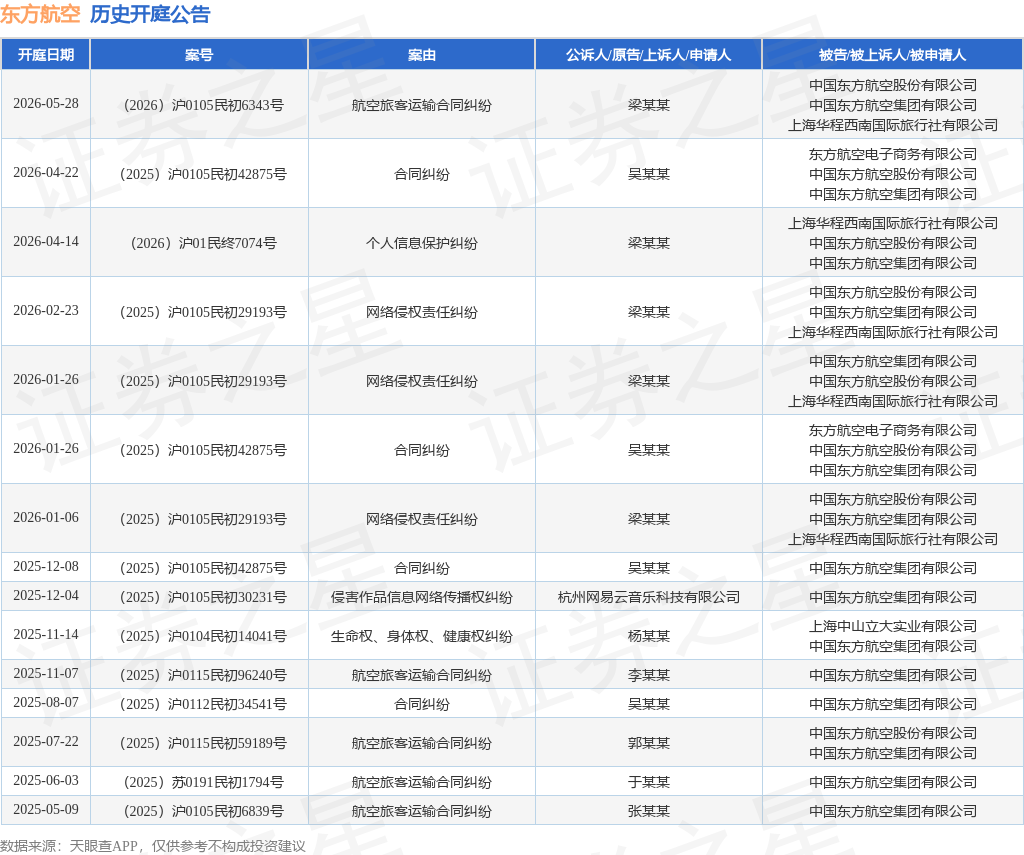The height and width of the screenshot is (855, 1024).
Task: Click plaintiff name 李某某
Action: tap(648, 675)
